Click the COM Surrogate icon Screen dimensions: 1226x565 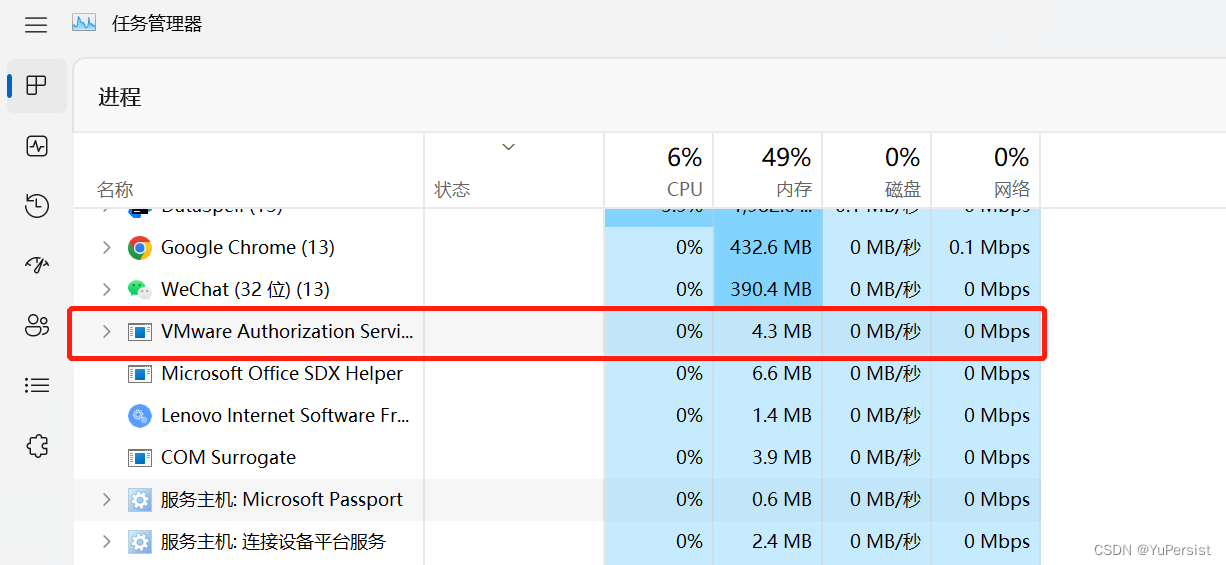140,458
